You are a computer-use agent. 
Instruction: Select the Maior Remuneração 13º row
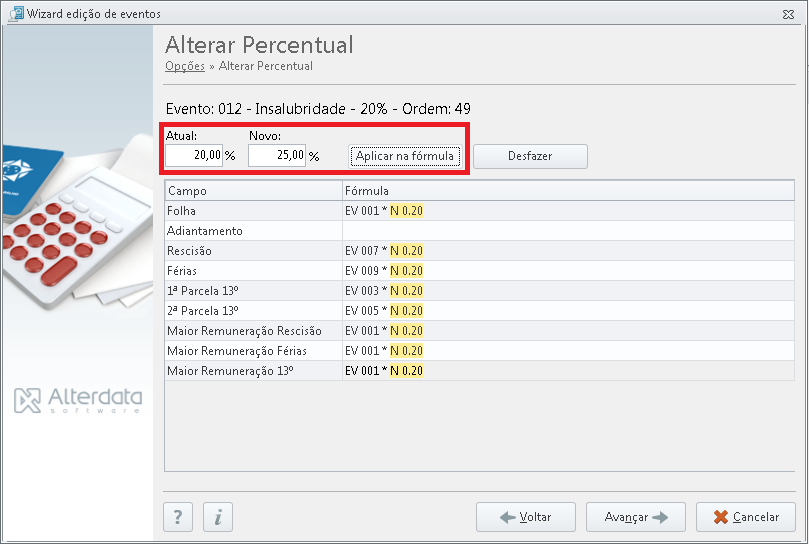[480, 371]
